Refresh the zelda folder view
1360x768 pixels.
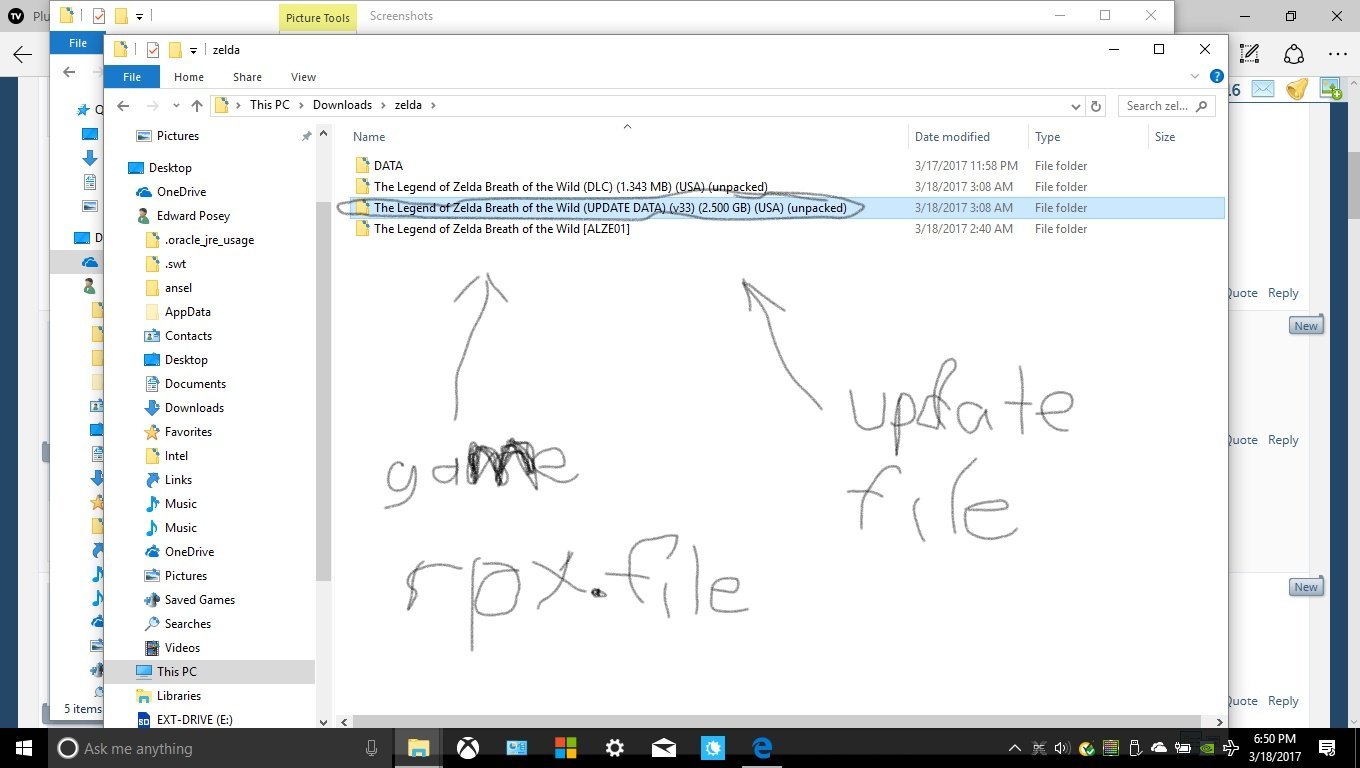click(1096, 106)
